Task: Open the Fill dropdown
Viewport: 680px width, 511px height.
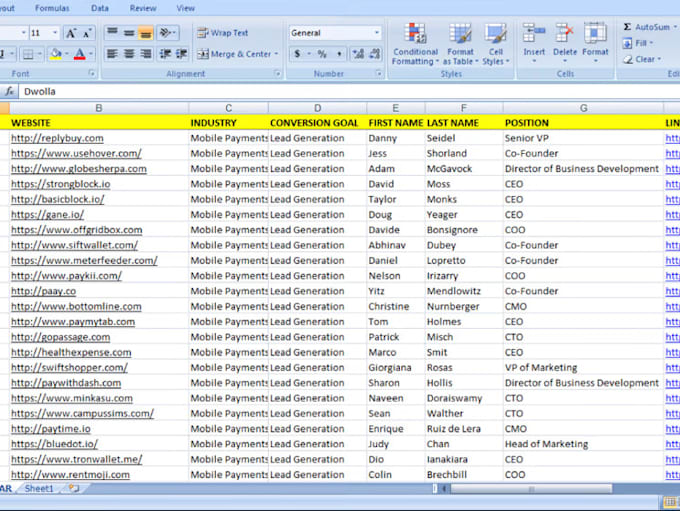Action: coord(638,43)
